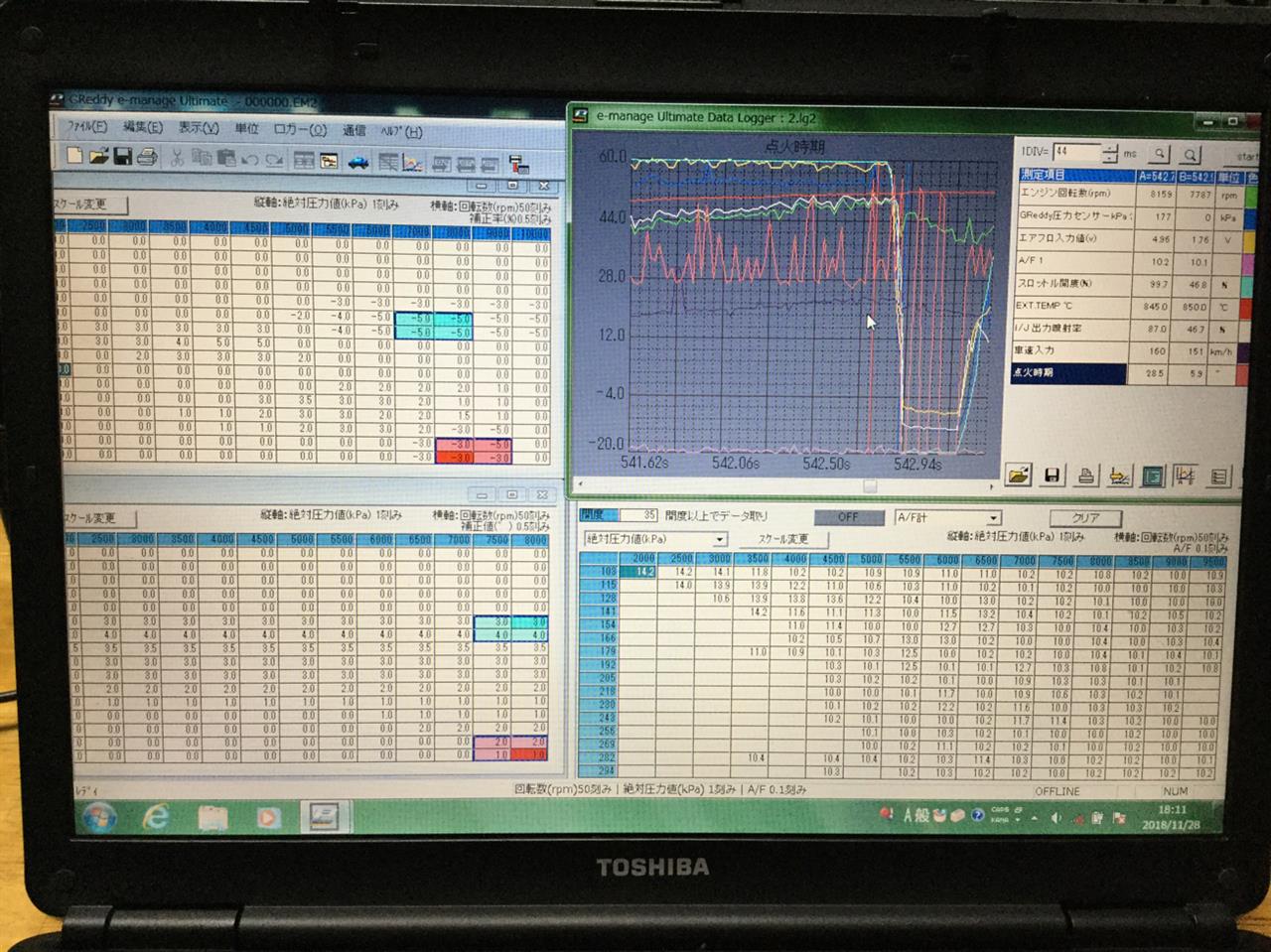Save the log with Data Logger floppy icon
Viewport: 1271px width, 952px height.
tap(1052, 476)
